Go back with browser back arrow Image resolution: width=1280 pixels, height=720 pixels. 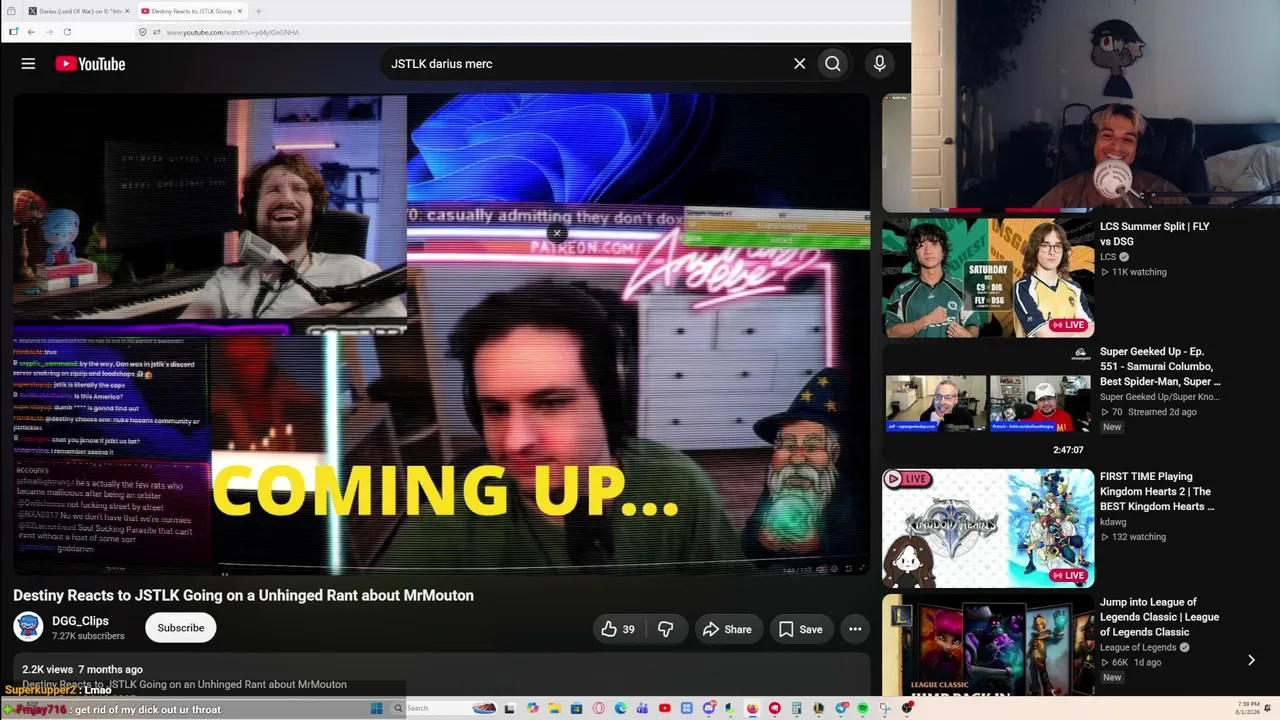pos(31,32)
